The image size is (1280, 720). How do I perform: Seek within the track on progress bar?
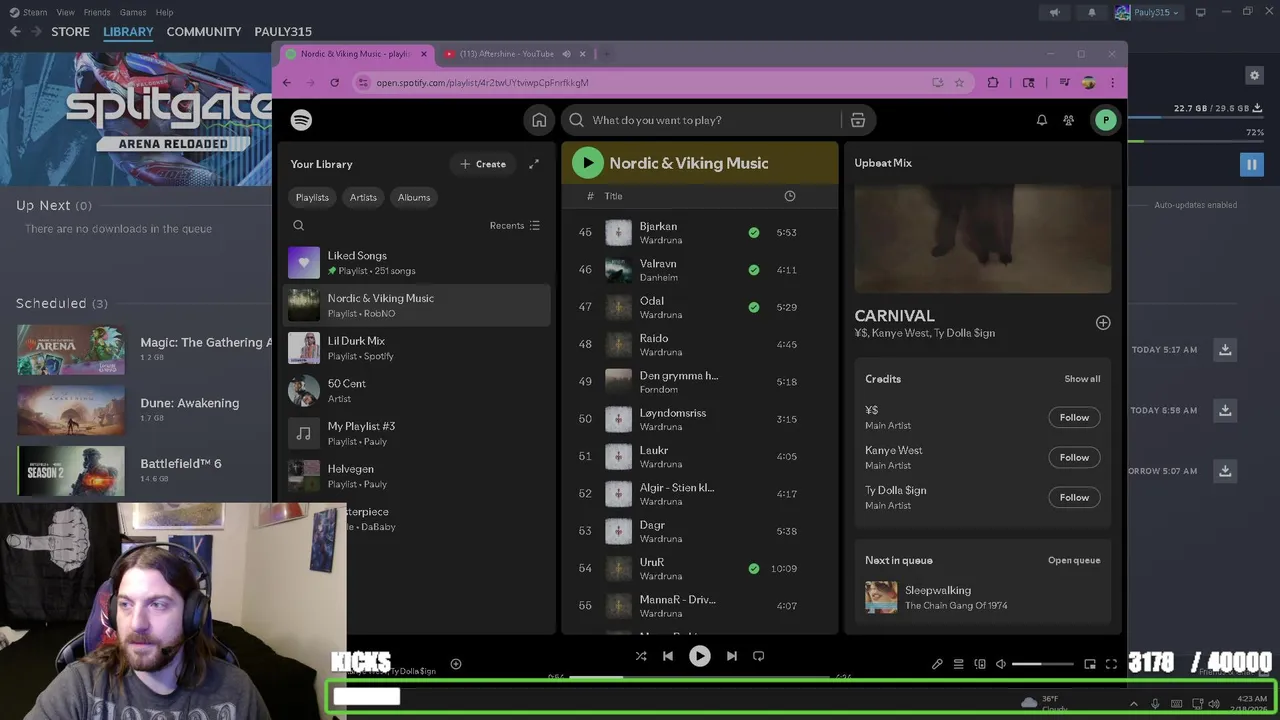(x=699, y=677)
